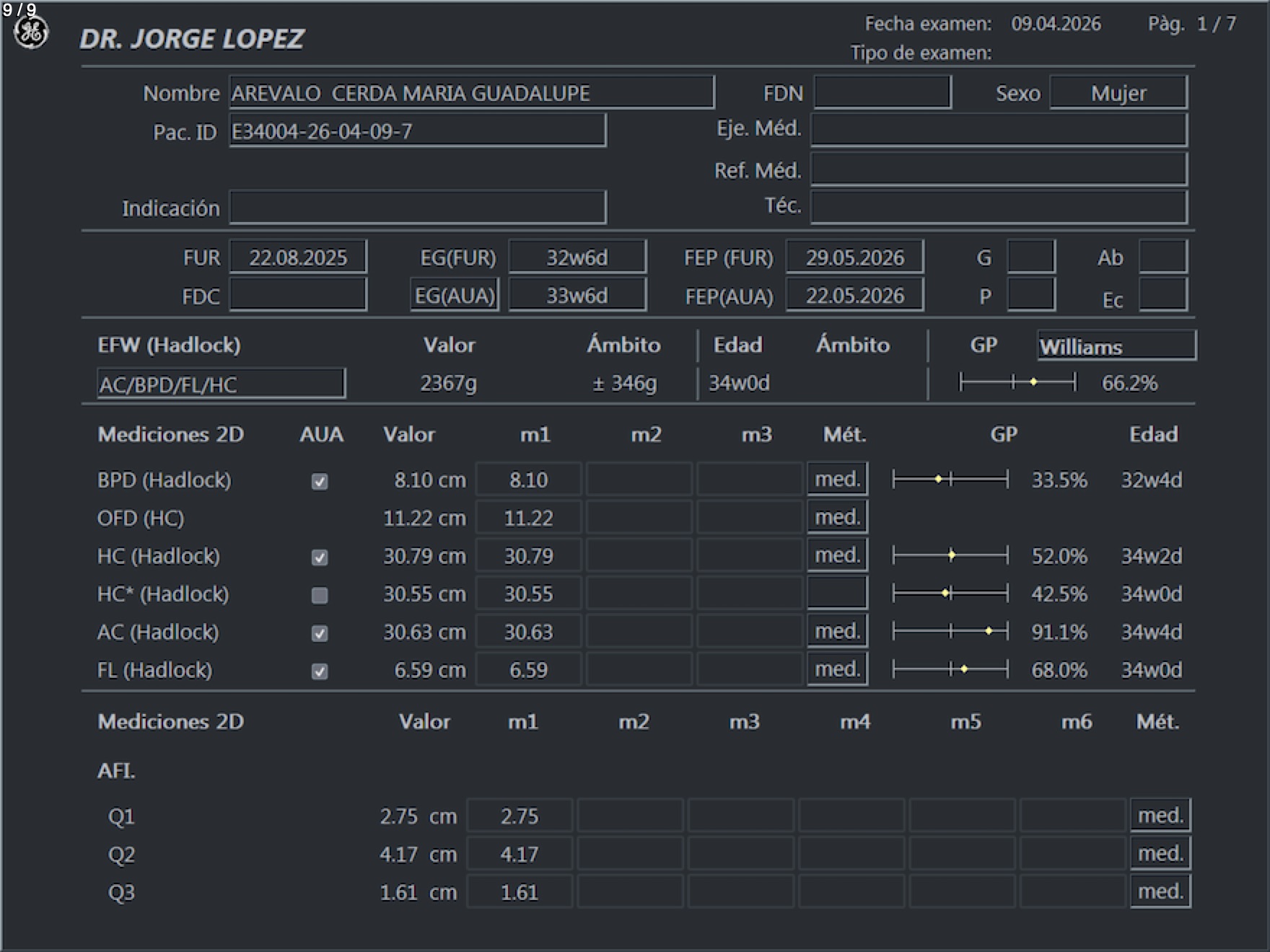Select the BPD m1 value field
This screenshot has height=952, width=1270.
pos(529,480)
